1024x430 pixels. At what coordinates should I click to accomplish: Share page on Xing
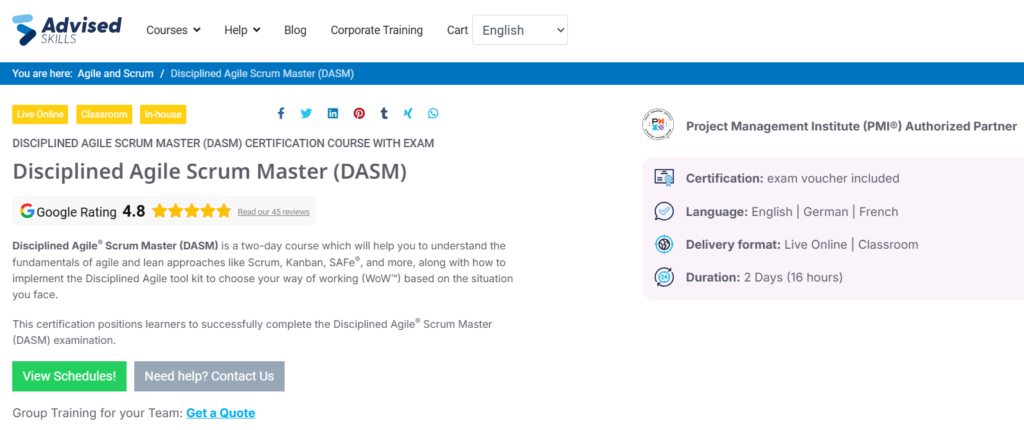click(x=408, y=114)
